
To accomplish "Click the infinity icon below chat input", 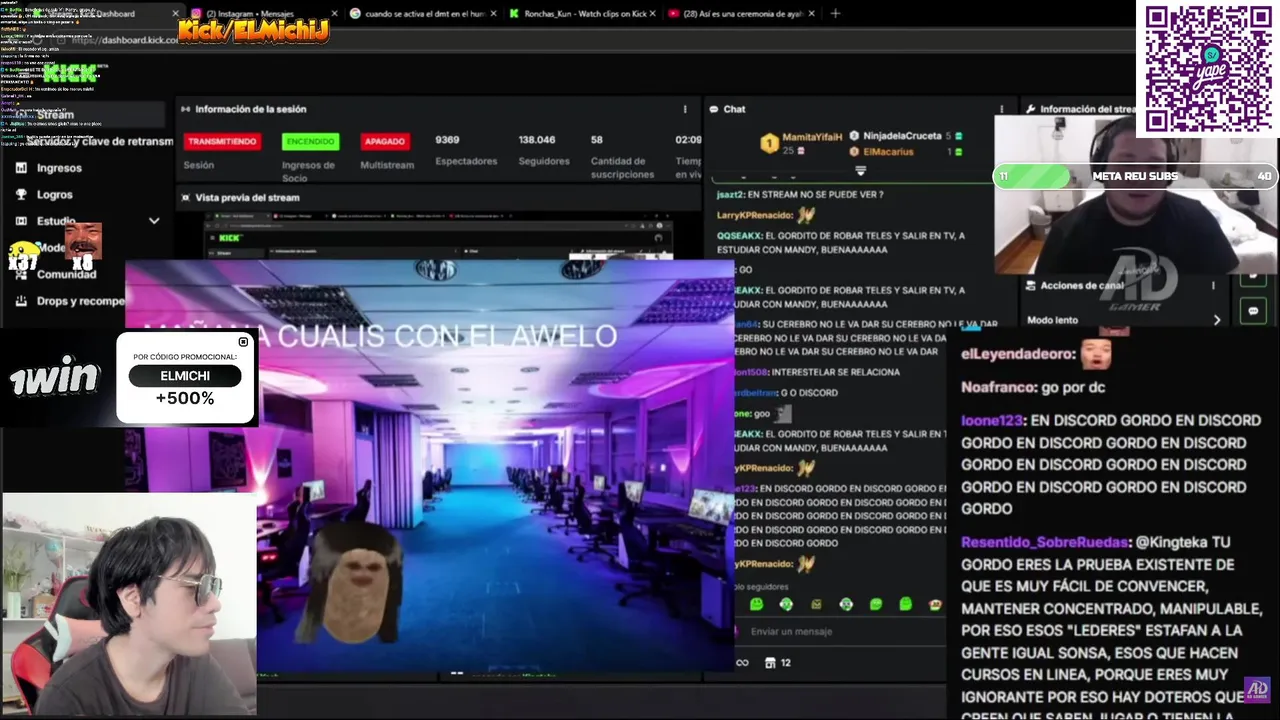I will 742,662.
